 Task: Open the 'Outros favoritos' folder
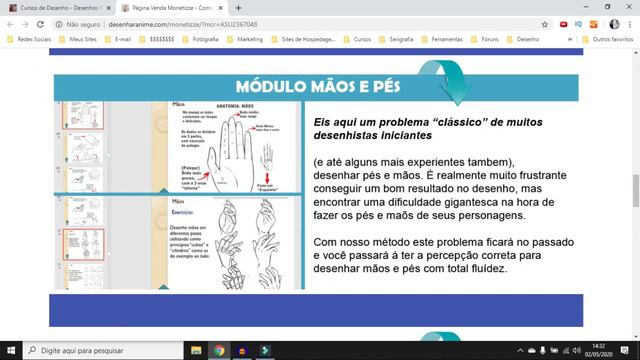point(608,39)
